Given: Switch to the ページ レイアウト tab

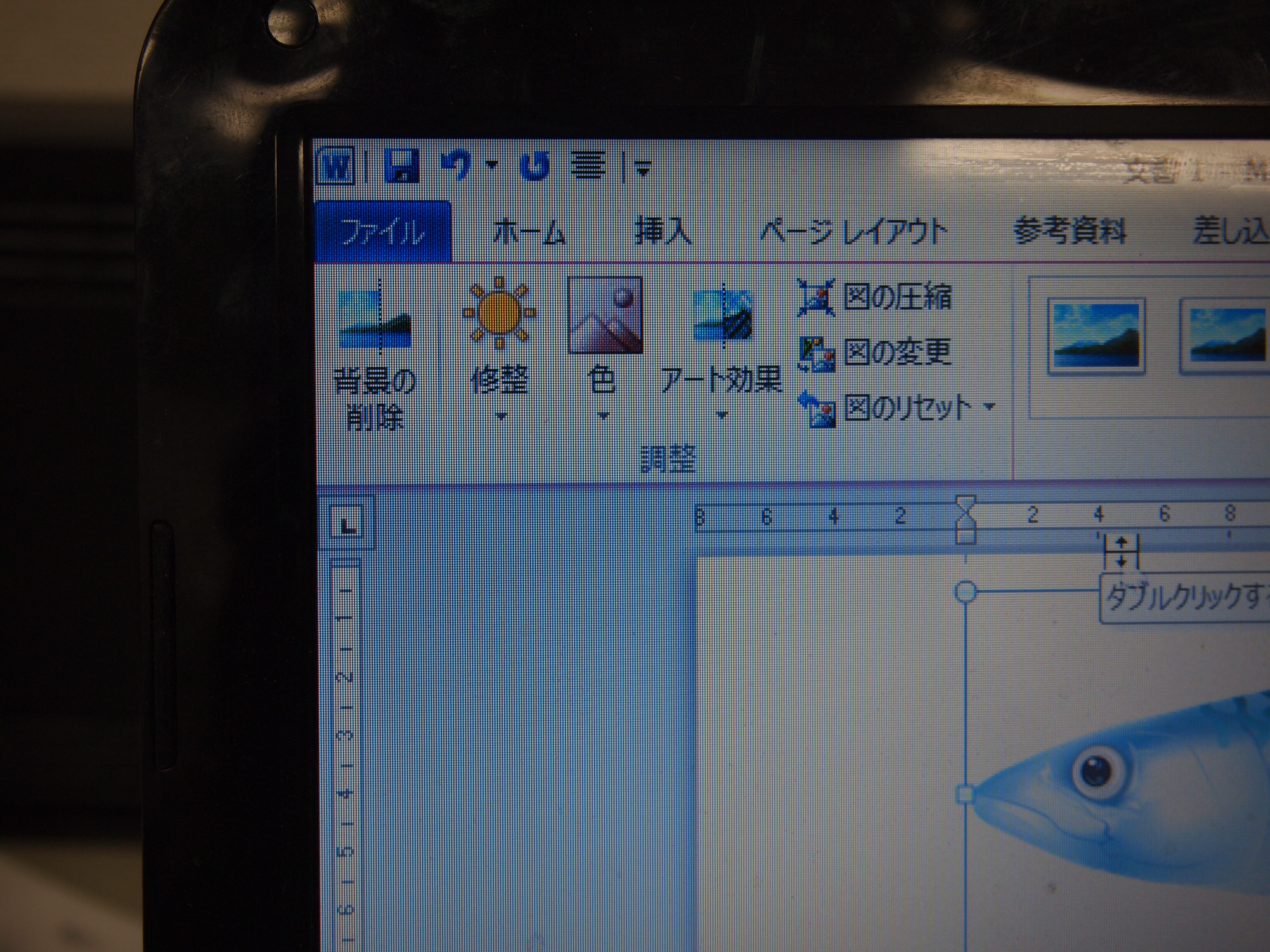Looking at the screenshot, I should (x=852, y=232).
